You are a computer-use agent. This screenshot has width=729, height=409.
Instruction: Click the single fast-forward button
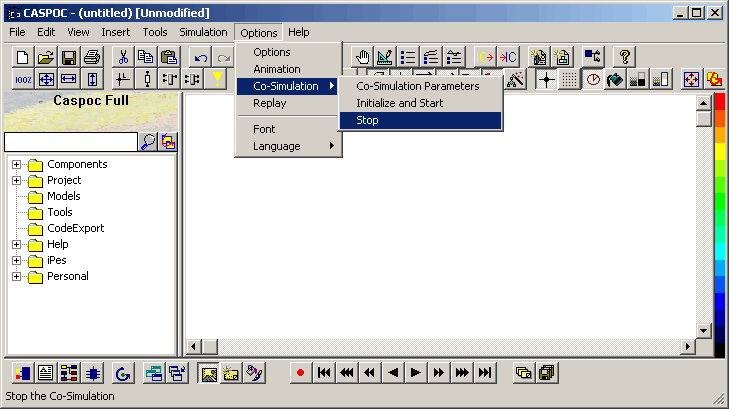click(x=438, y=373)
